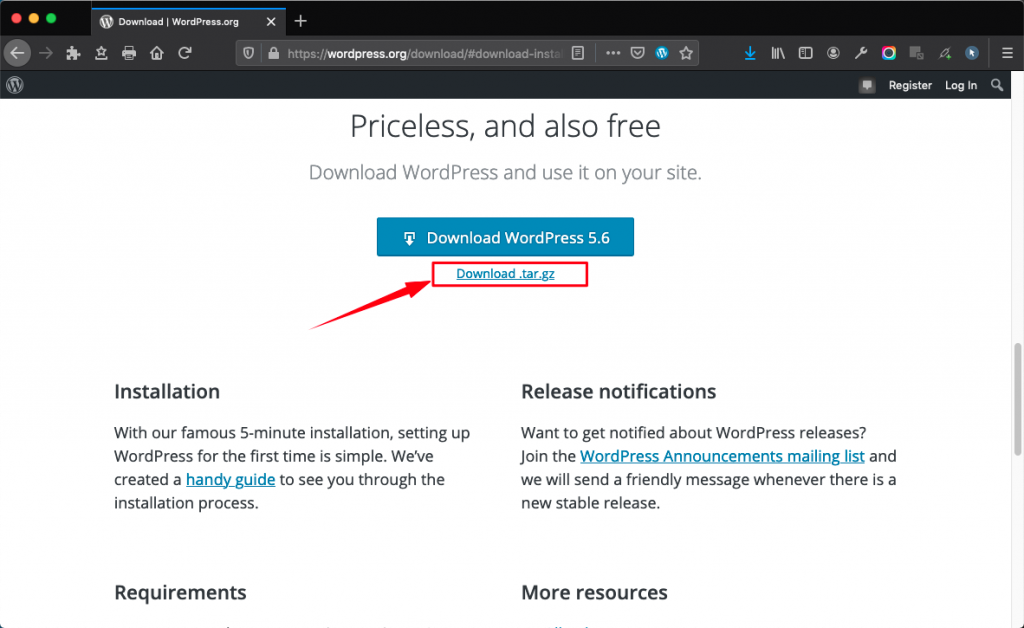Toggle reader view icon
1024x628 pixels.
click(x=578, y=54)
